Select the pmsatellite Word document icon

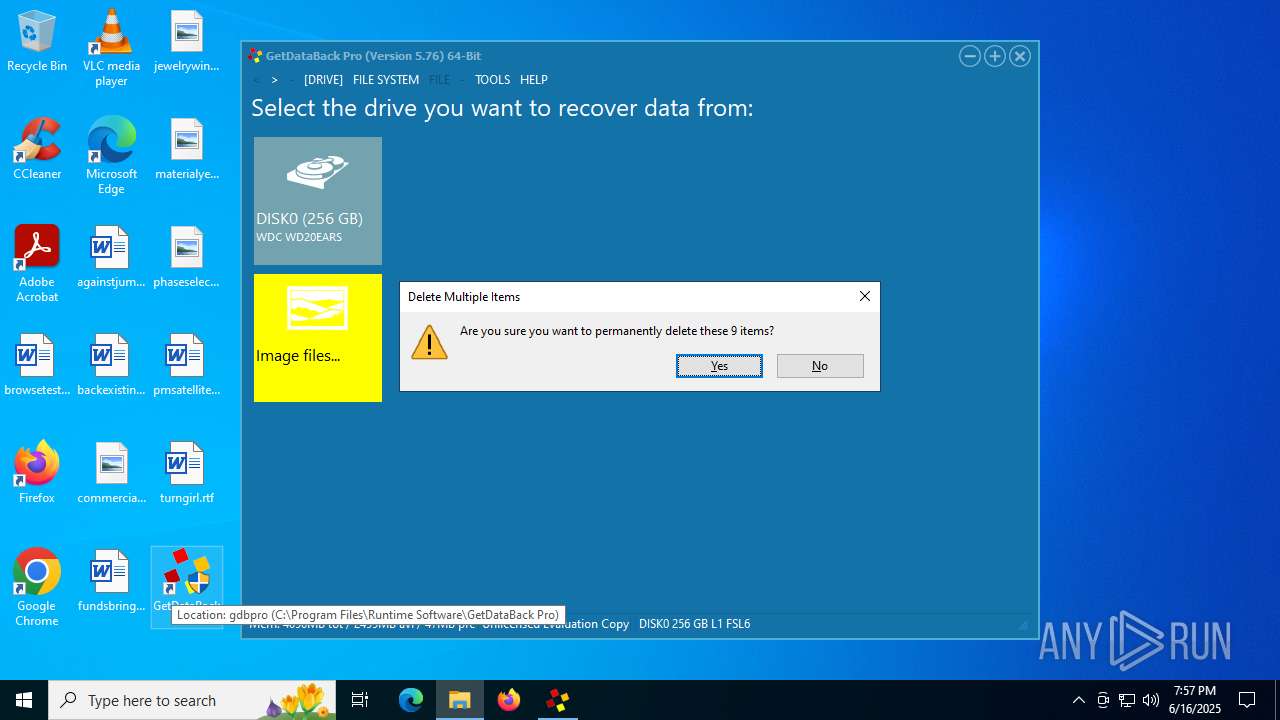click(x=187, y=366)
